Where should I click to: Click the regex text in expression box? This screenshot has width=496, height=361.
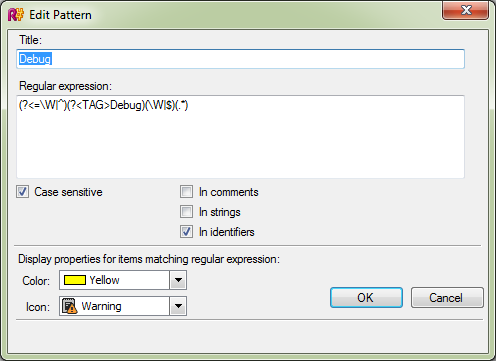(x=104, y=105)
